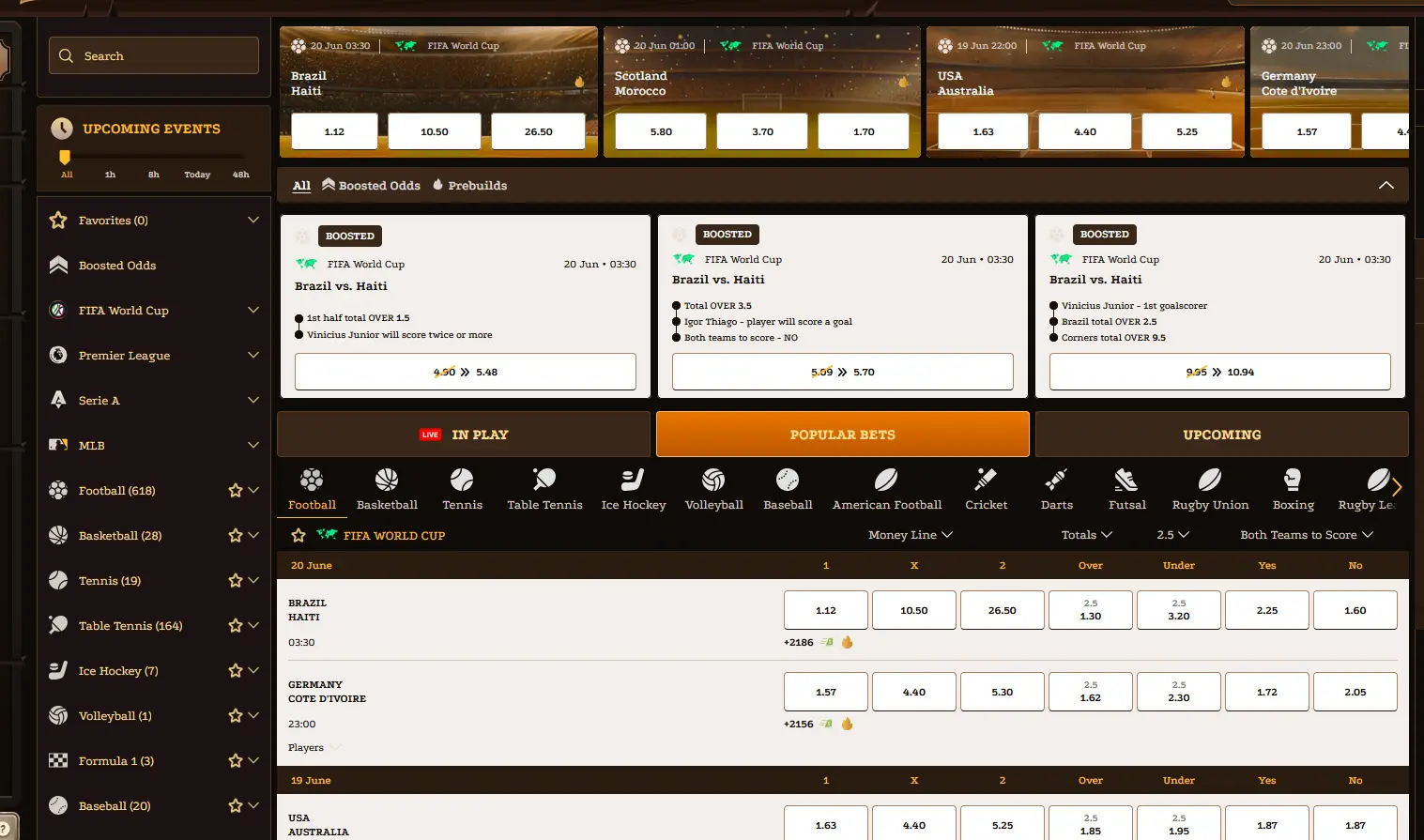Pick Germany Cote d'Ivoire draw at 4.40
The height and width of the screenshot is (840, 1424).
coord(914,692)
